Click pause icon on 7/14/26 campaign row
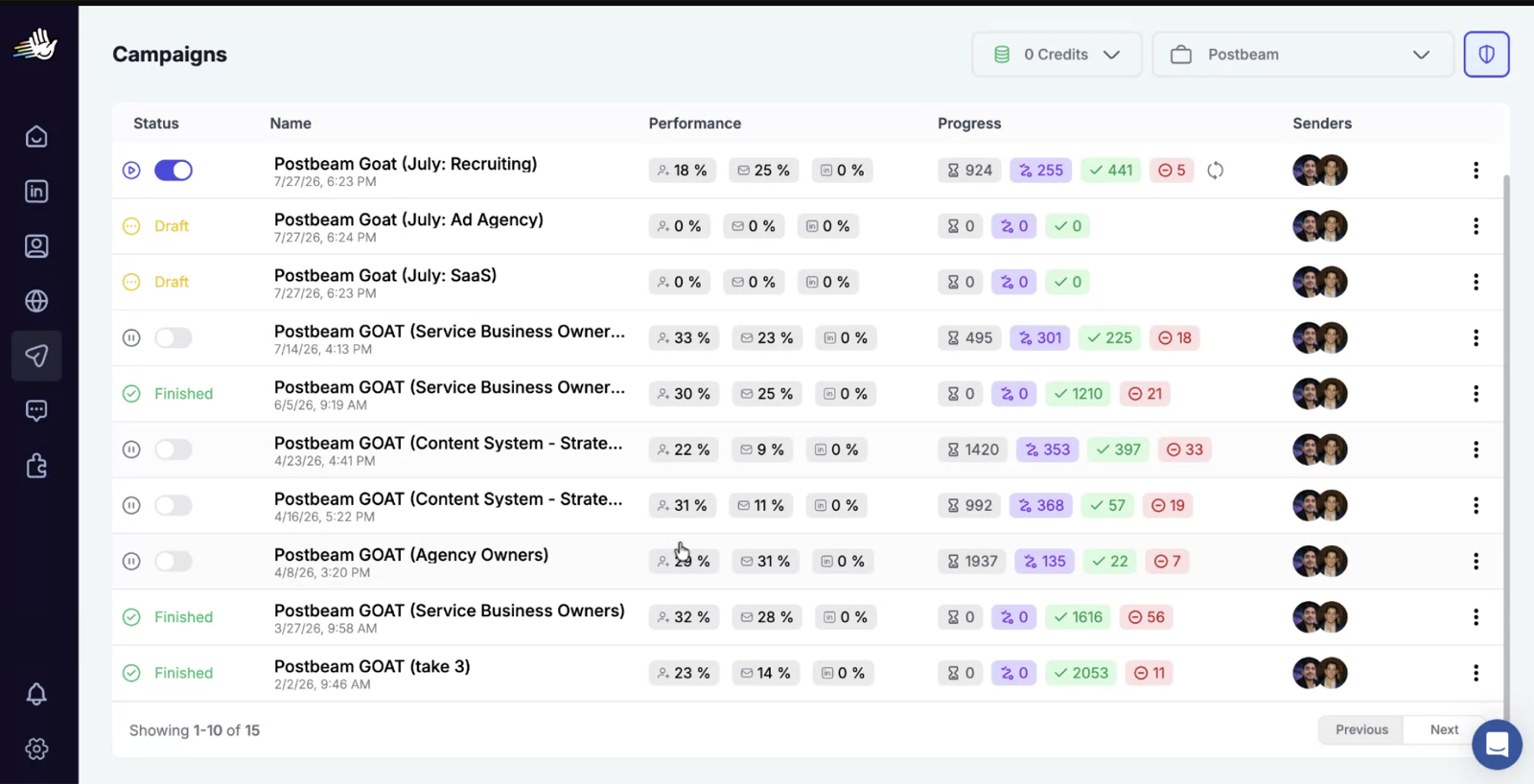 pos(131,338)
